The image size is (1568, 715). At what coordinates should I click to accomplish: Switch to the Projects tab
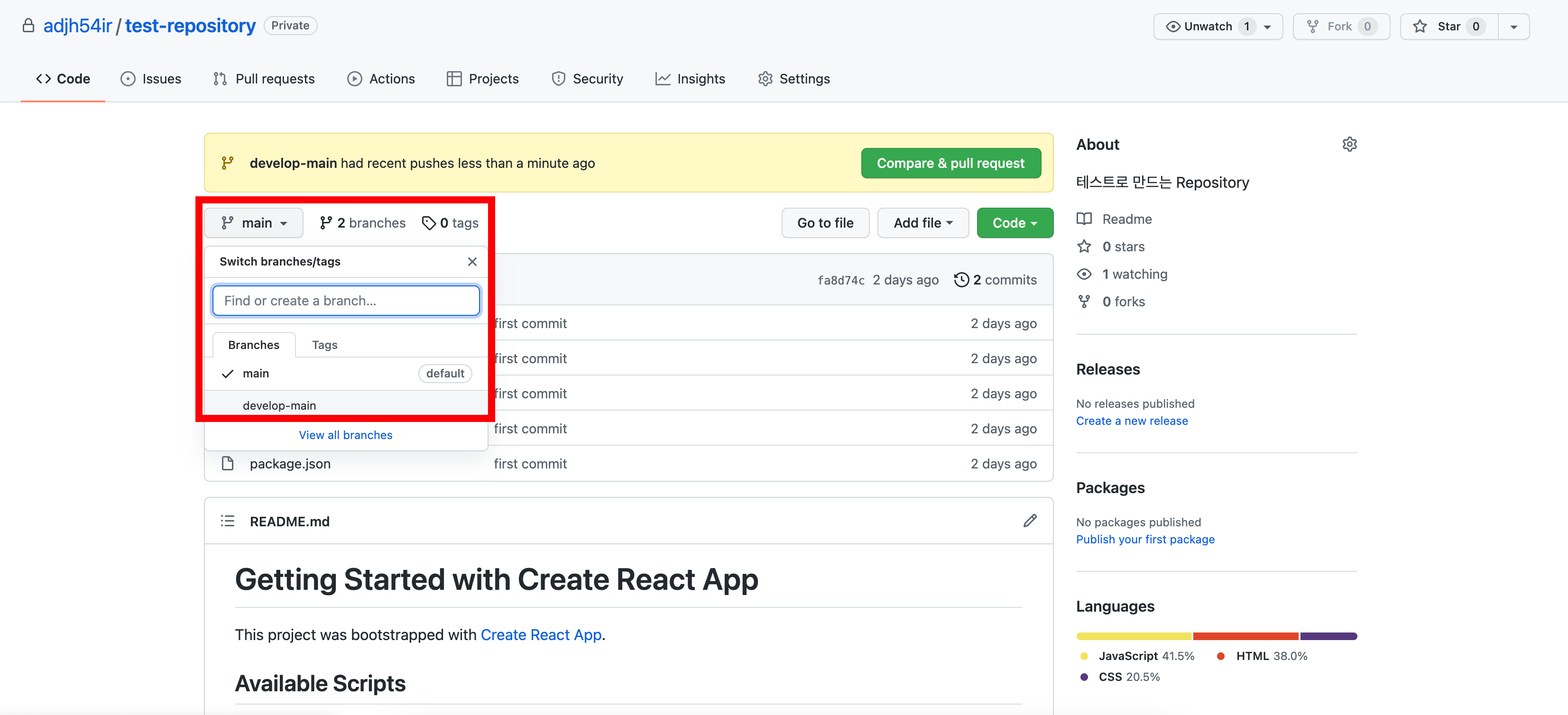[483, 79]
